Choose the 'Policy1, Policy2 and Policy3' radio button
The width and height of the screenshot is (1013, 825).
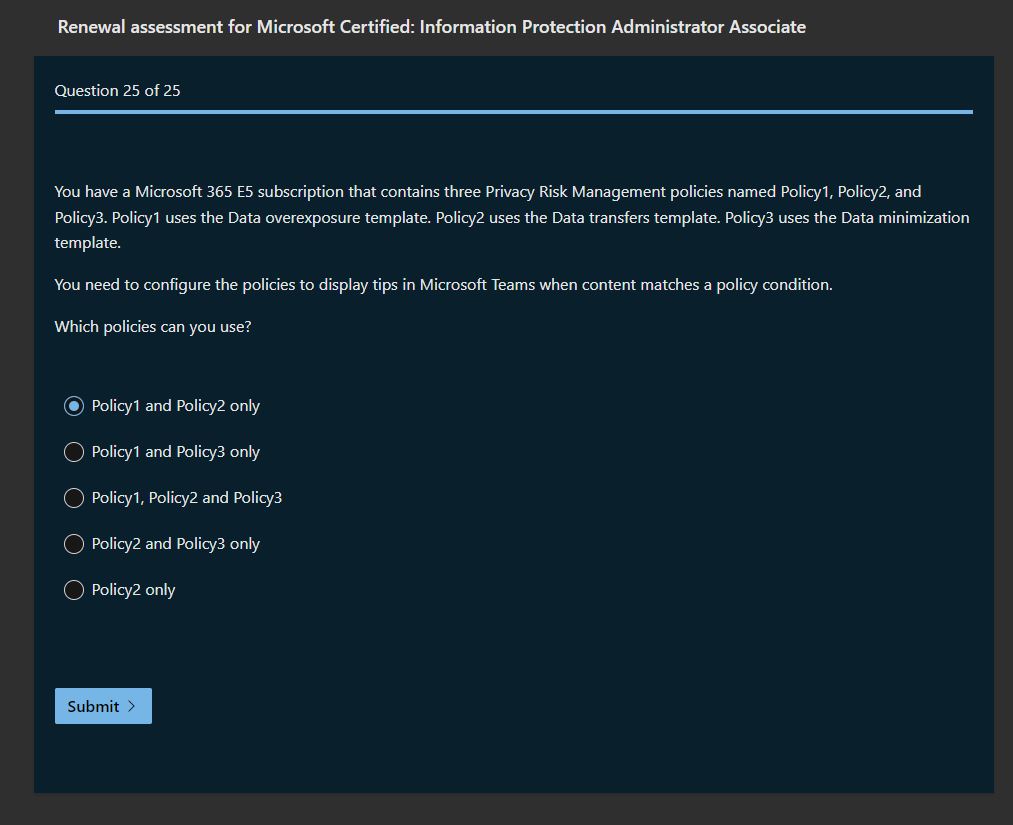74,498
